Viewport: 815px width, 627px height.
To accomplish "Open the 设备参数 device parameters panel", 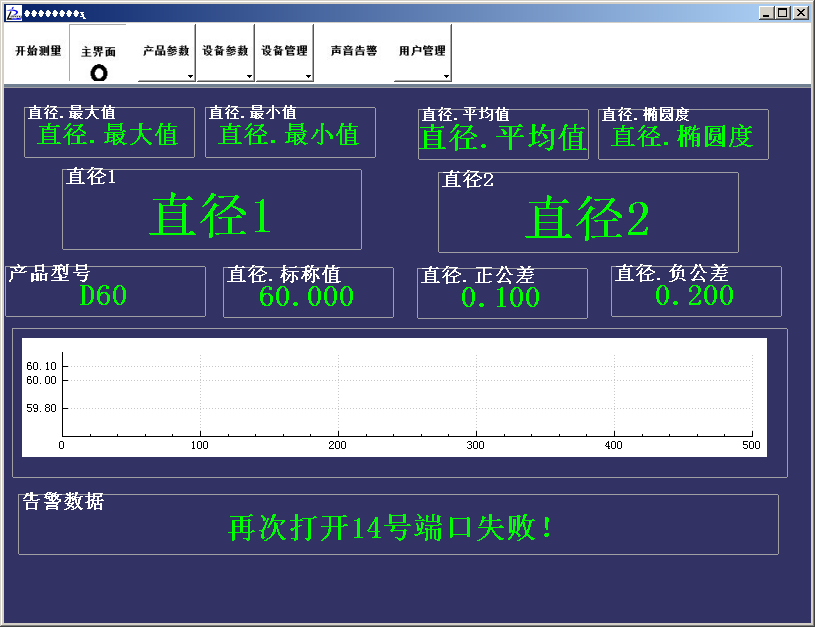I will coord(226,48).
